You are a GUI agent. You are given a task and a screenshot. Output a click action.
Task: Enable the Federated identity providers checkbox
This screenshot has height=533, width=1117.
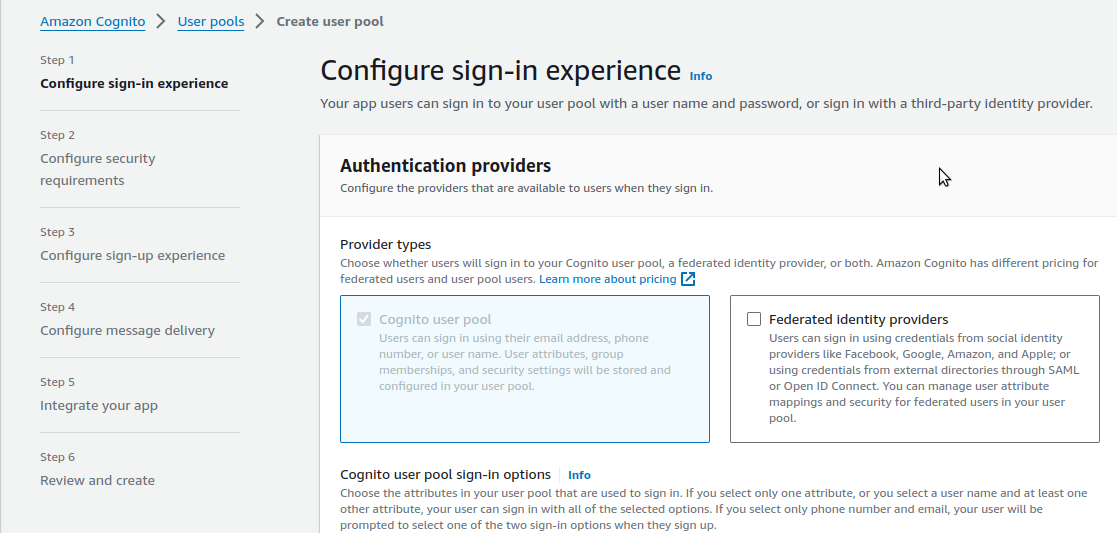(754, 320)
